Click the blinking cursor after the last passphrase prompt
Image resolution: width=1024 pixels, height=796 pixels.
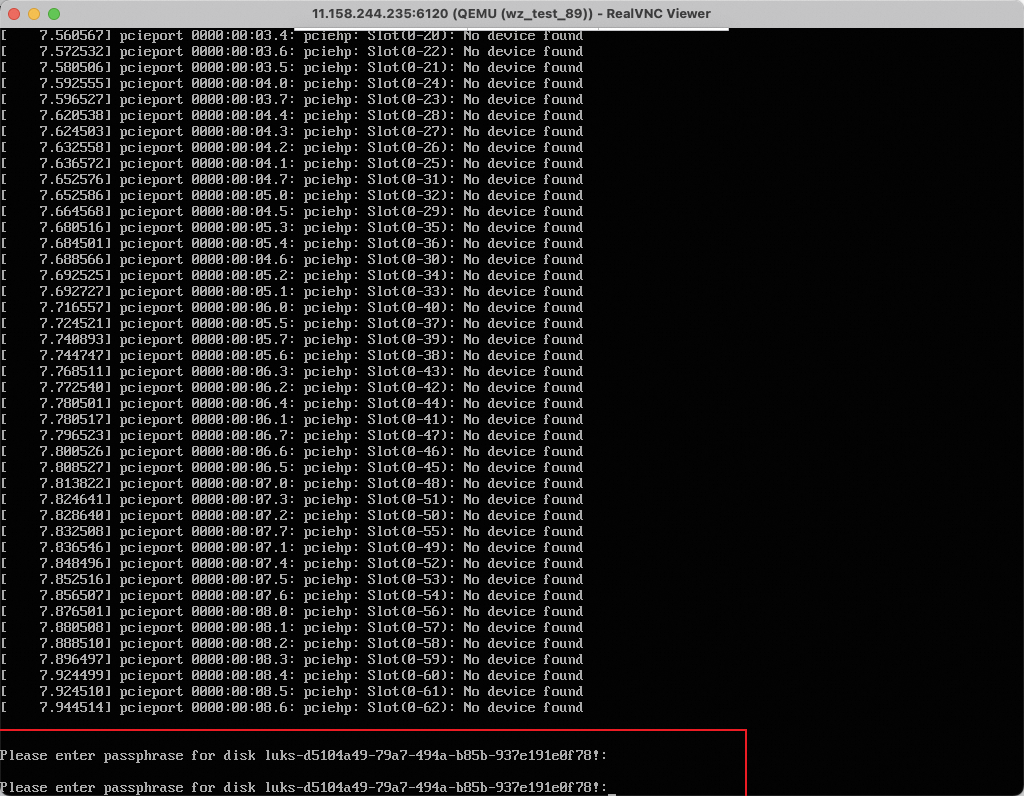pos(611,788)
